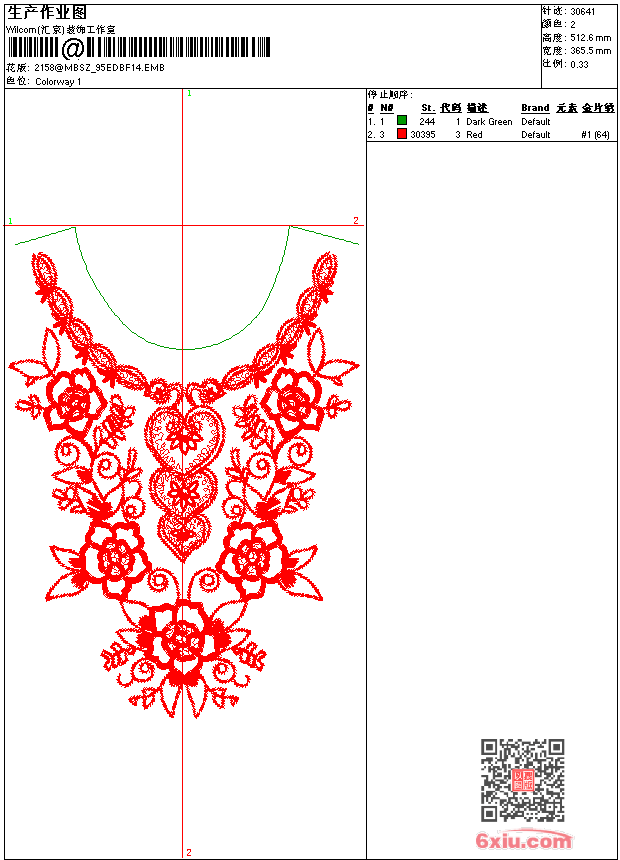The image size is (620, 860).
Task: Click the St. column header
Action: (x=427, y=108)
